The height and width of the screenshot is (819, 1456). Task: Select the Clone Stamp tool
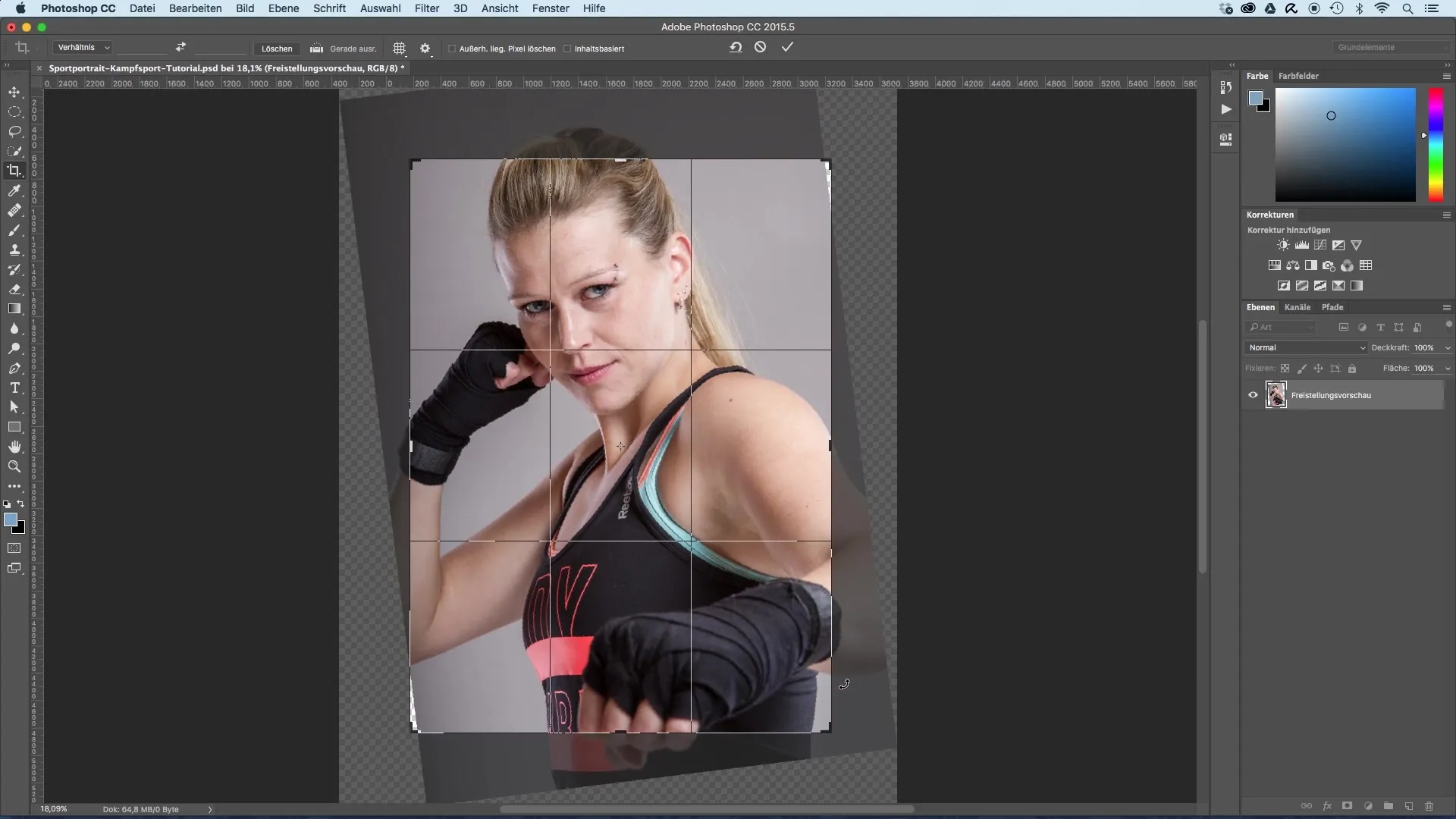coord(14,249)
